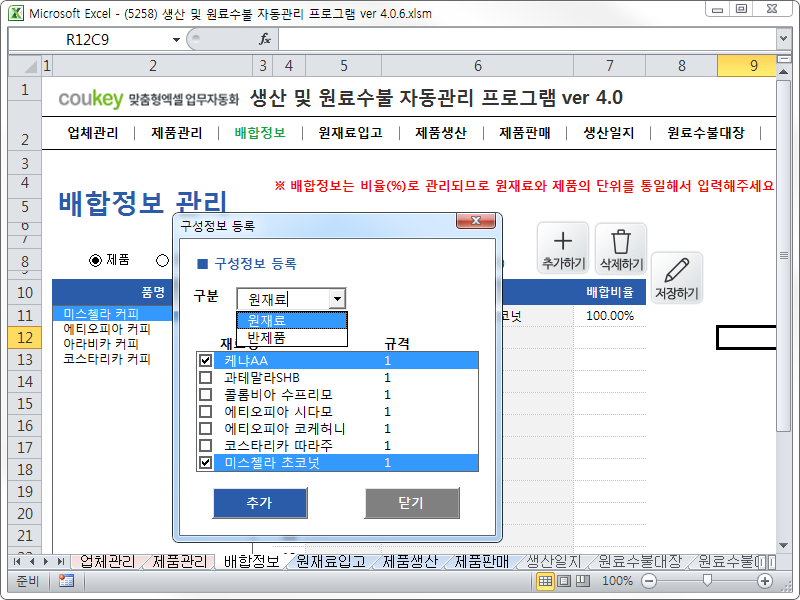Viewport: 800px width, 600px height.
Task: Open the 제품생산 menu
Action: click(441, 133)
